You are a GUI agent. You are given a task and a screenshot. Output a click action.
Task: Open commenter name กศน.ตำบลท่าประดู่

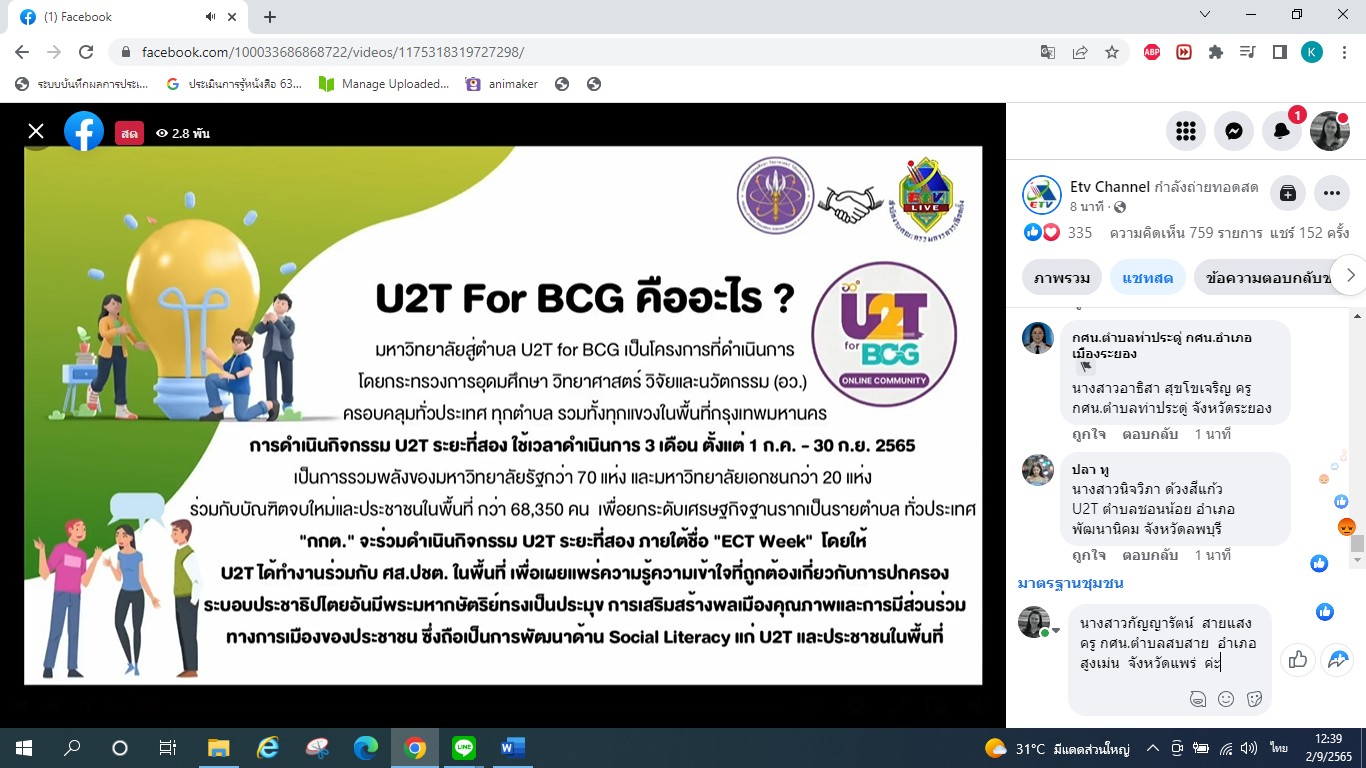1162,345
